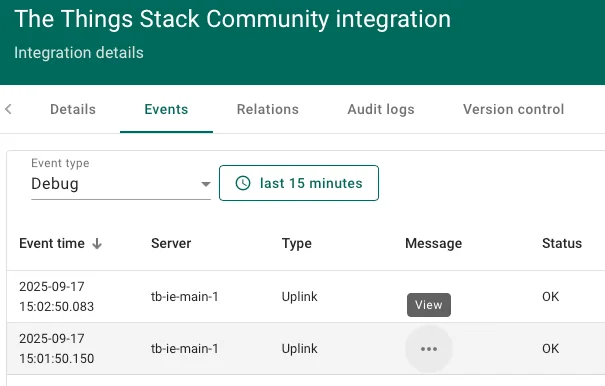Click OK status in the 15:02:50.083 row
This screenshot has width=605, height=386.
(x=551, y=296)
